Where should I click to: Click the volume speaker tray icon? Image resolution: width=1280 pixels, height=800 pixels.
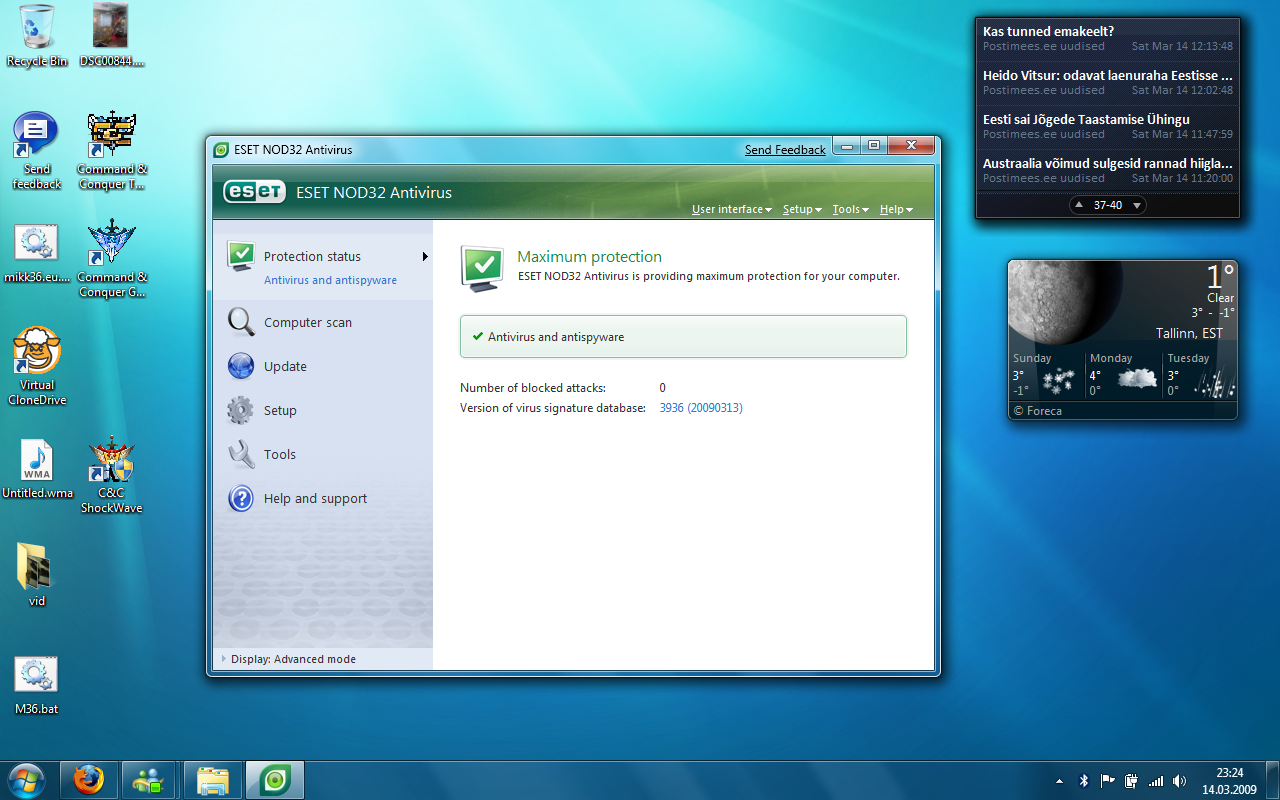click(1180, 780)
